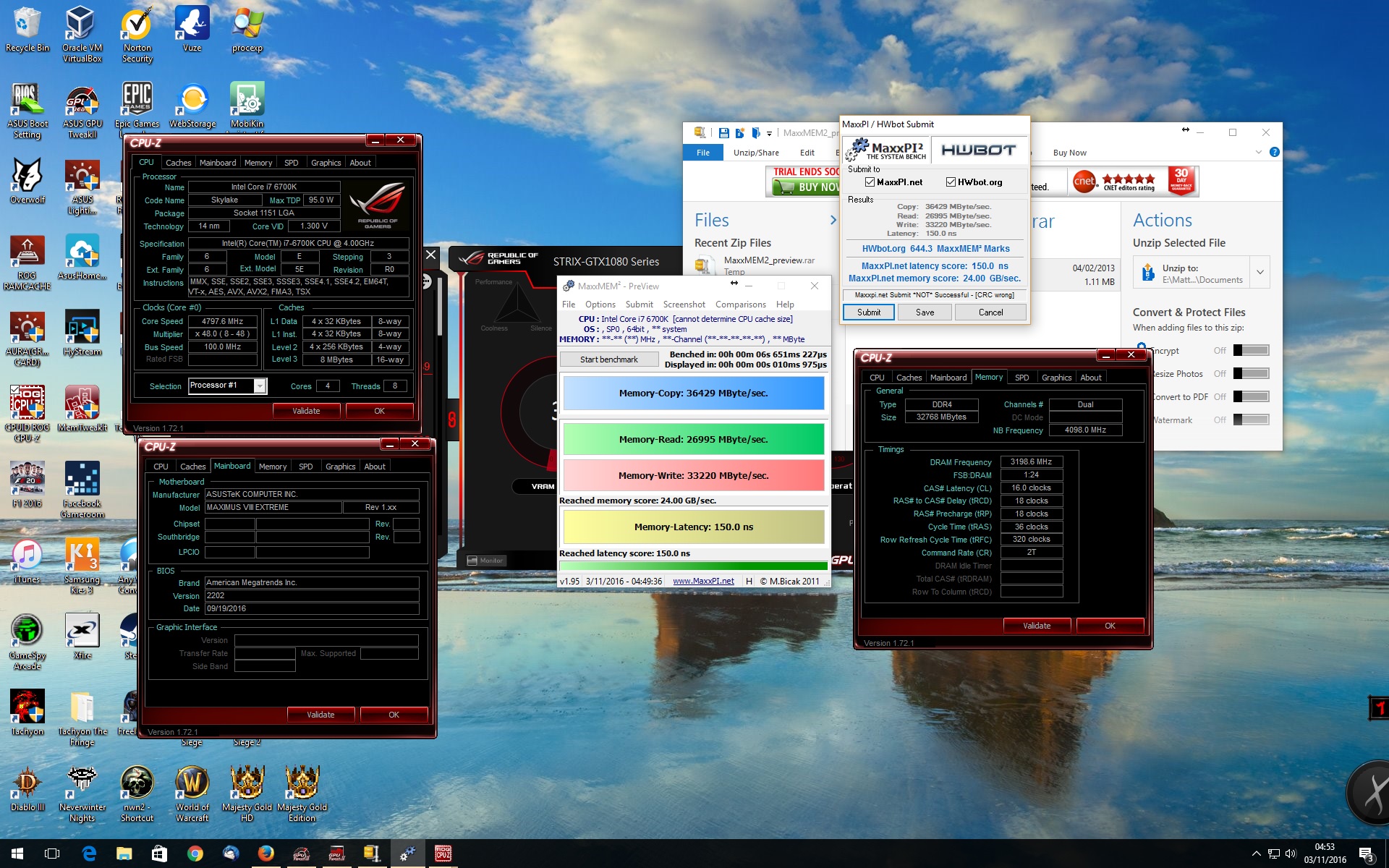Open Google Chrome from the taskbar
Viewport: 1389px width, 868px height.
[x=195, y=854]
